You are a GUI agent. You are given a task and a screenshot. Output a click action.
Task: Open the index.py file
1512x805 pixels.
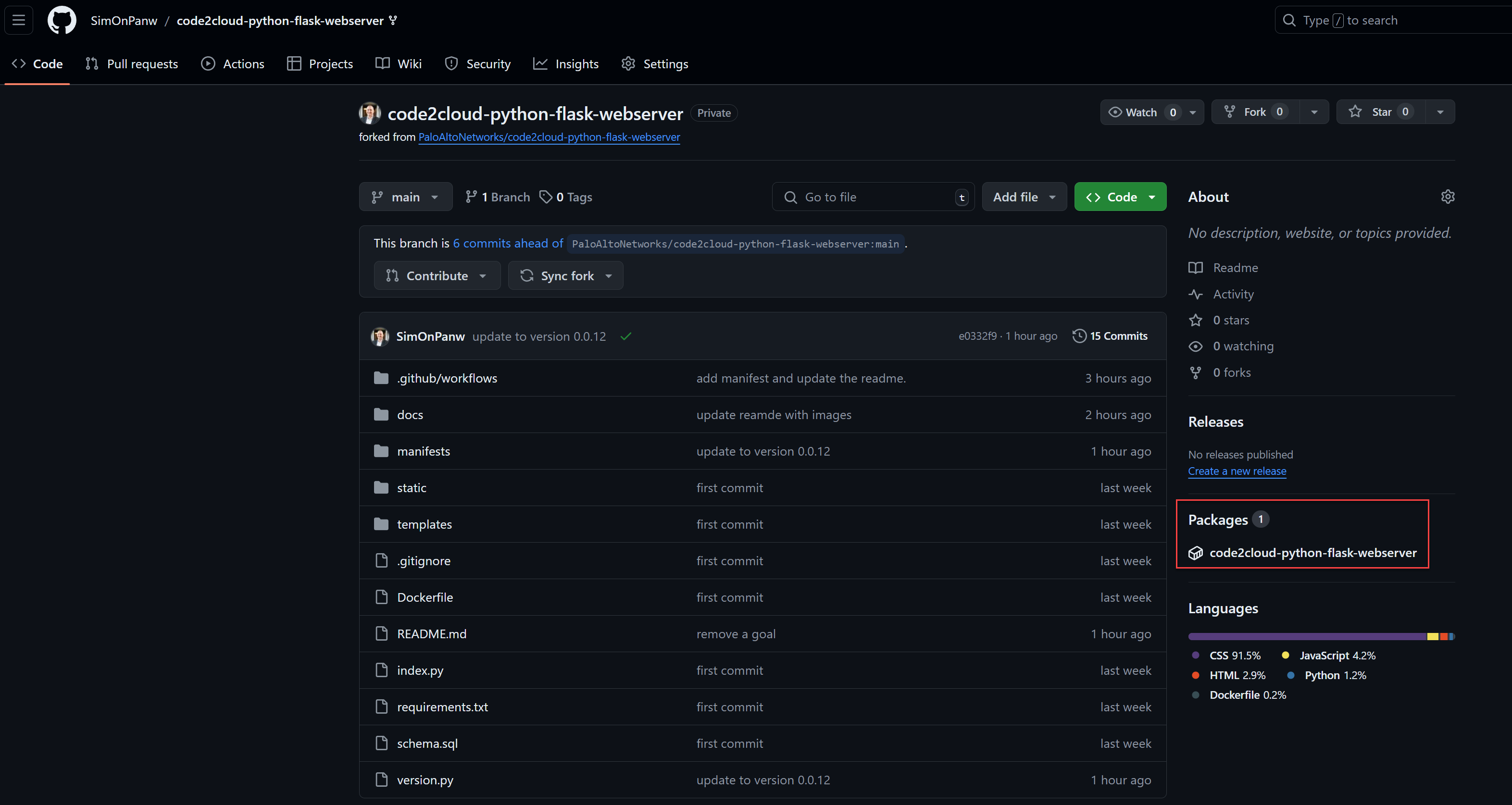tap(420, 670)
